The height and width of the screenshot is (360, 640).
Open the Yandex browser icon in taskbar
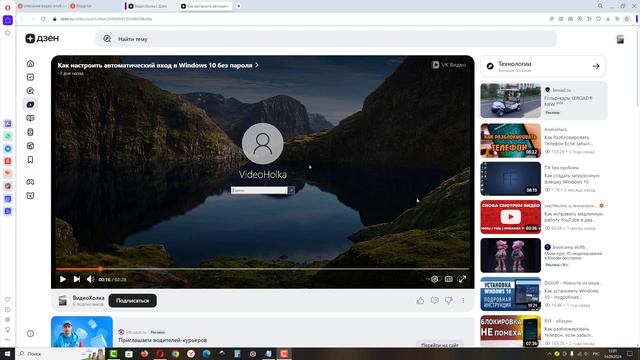pos(191,353)
